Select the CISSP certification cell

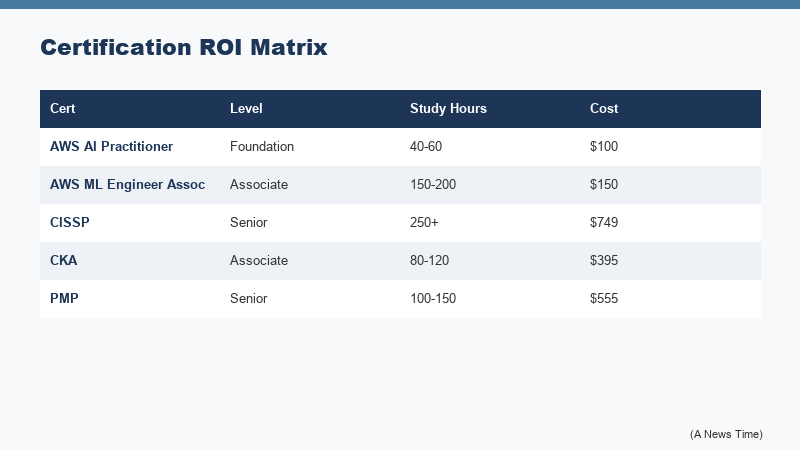pyautogui.click(x=68, y=223)
